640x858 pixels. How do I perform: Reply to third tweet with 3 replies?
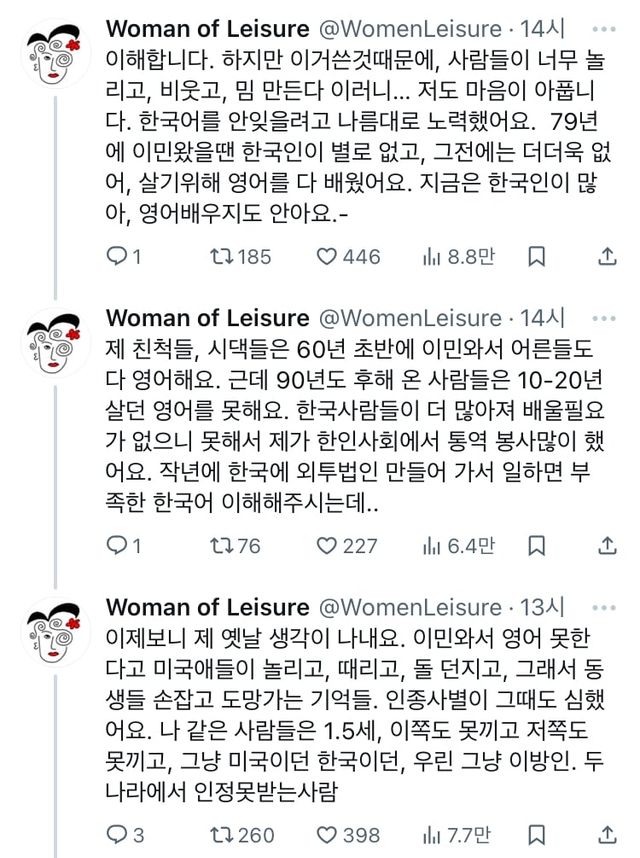(x=117, y=835)
